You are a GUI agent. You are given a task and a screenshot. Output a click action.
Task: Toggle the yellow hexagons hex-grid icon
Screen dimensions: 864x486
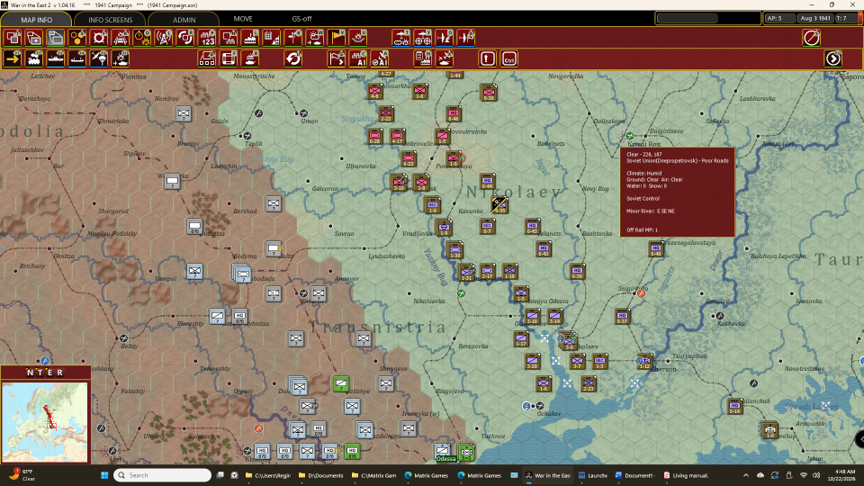coord(78,38)
